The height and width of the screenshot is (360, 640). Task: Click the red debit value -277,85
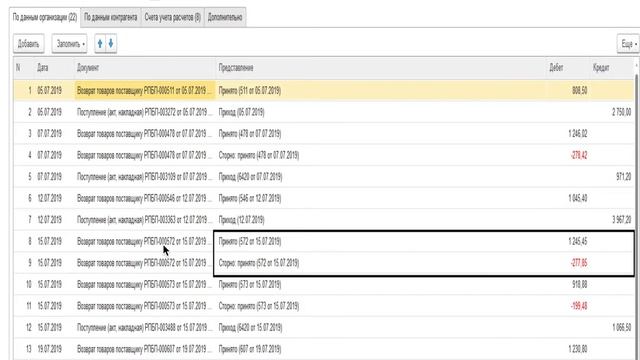pyautogui.click(x=579, y=263)
